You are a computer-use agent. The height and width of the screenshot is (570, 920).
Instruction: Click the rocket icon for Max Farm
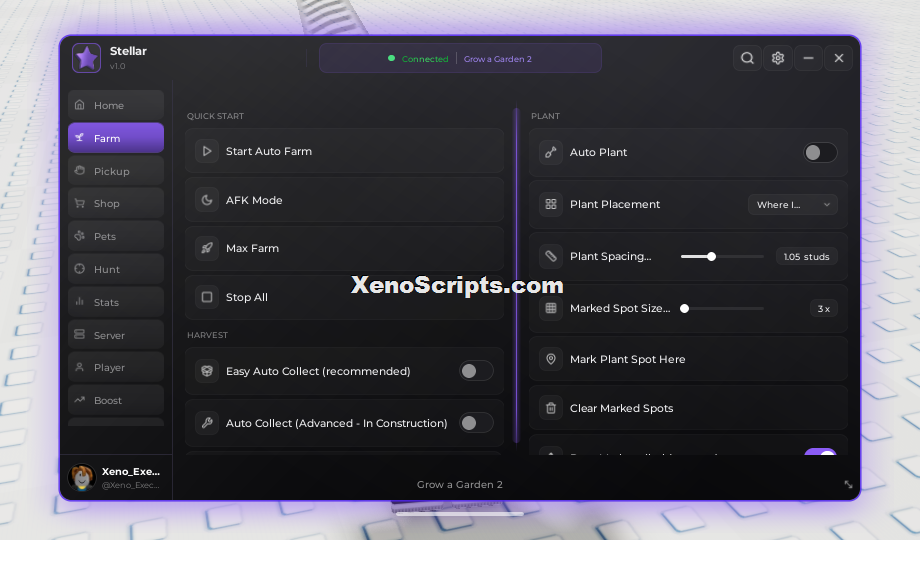click(x=207, y=248)
